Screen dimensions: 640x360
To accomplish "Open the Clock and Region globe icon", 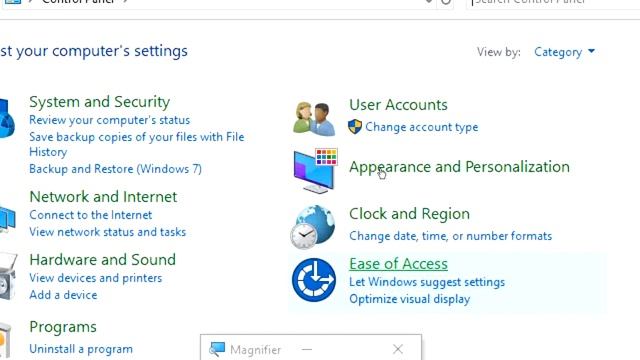I will pyautogui.click(x=313, y=227).
